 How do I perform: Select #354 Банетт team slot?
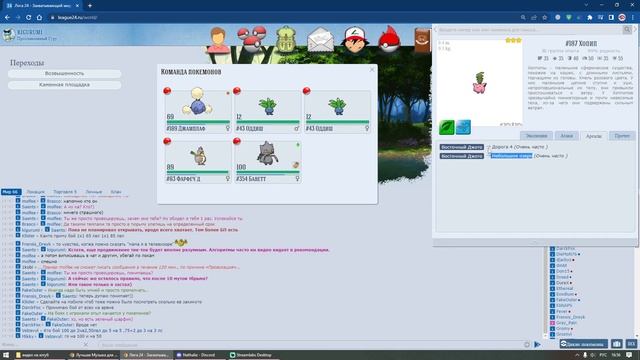coord(268,161)
